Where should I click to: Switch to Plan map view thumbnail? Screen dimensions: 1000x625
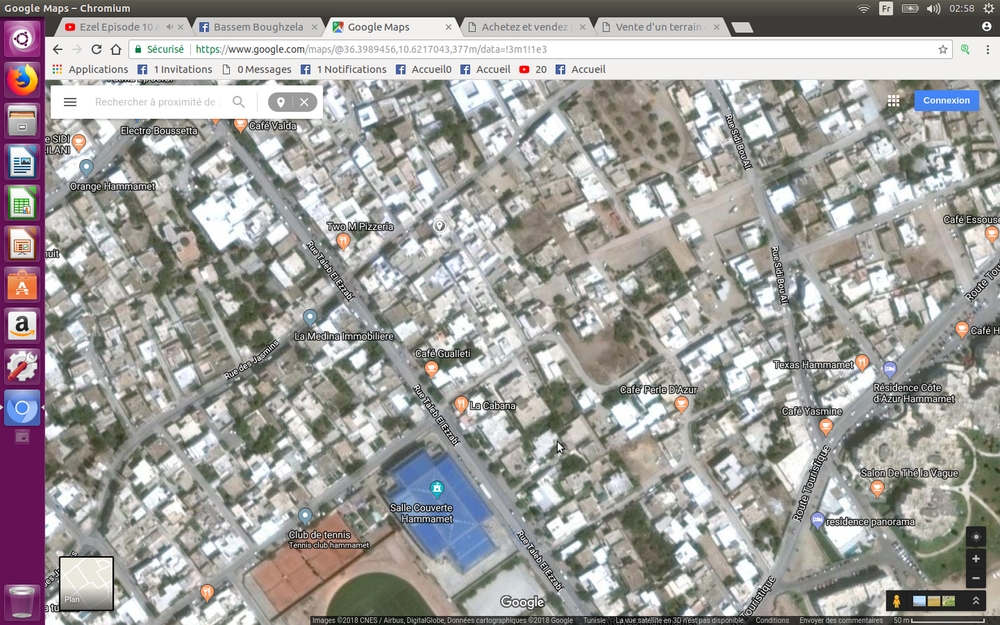coord(86,583)
